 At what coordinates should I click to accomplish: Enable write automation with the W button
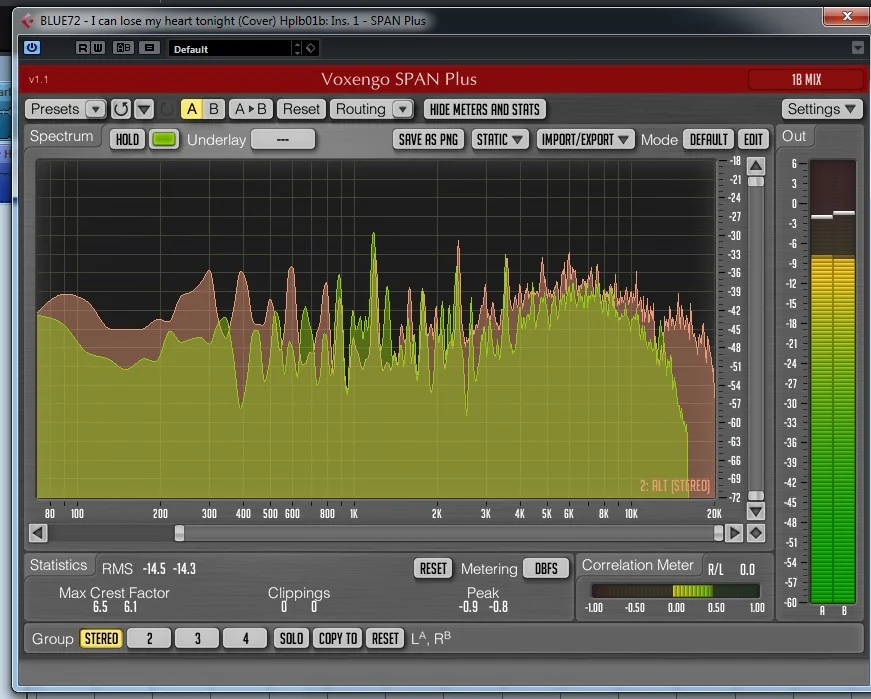pyautogui.click(x=97, y=48)
